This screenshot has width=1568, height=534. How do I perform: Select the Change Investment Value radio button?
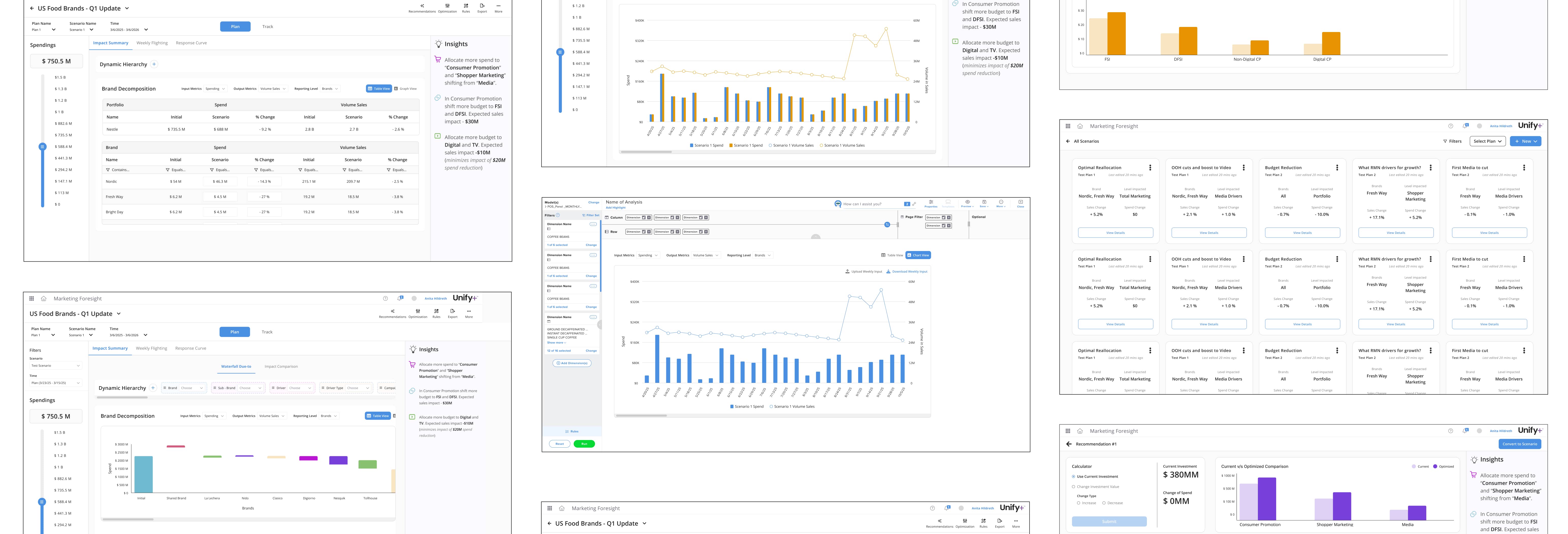1074,486
